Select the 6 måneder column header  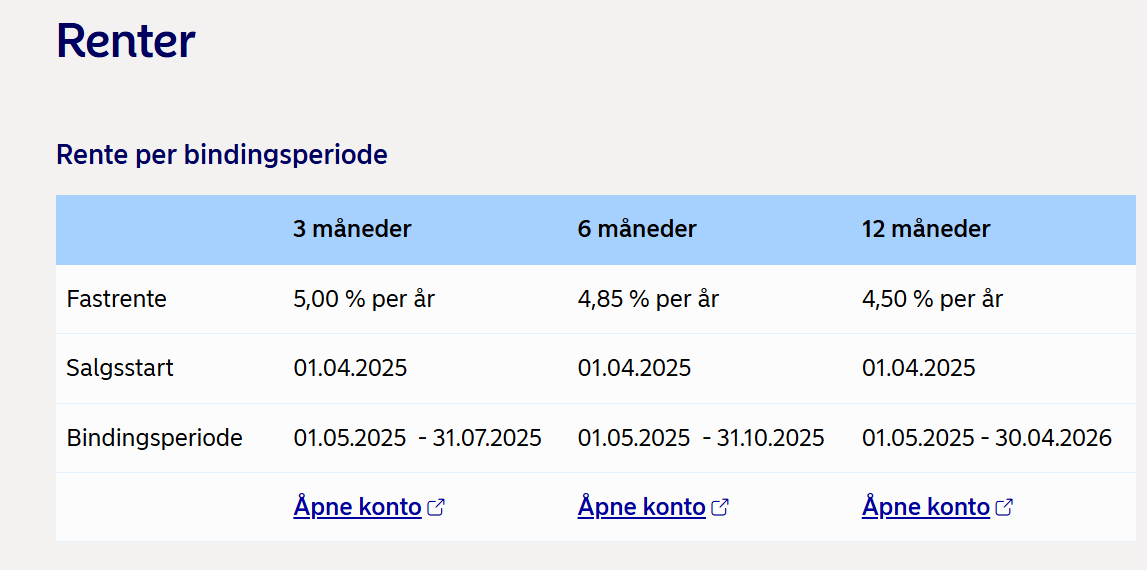(637, 229)
